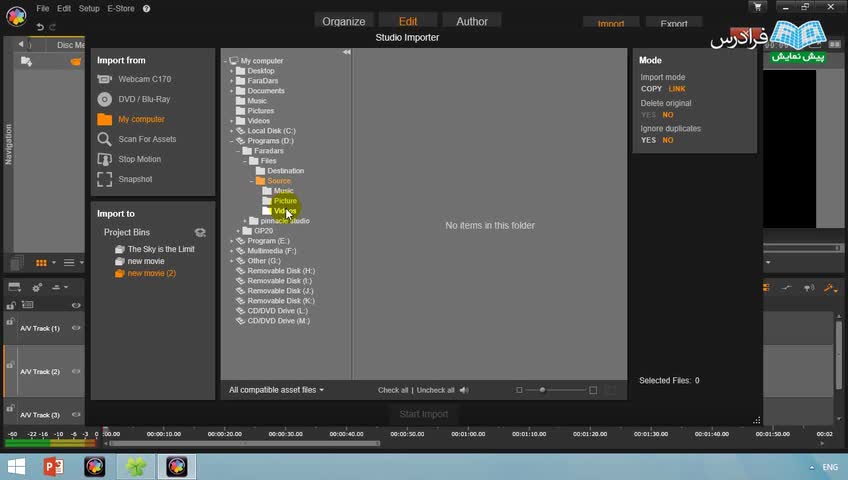Select the Stop Motion capture source
The image size is (848, 480).
click(x=129, y=159)
